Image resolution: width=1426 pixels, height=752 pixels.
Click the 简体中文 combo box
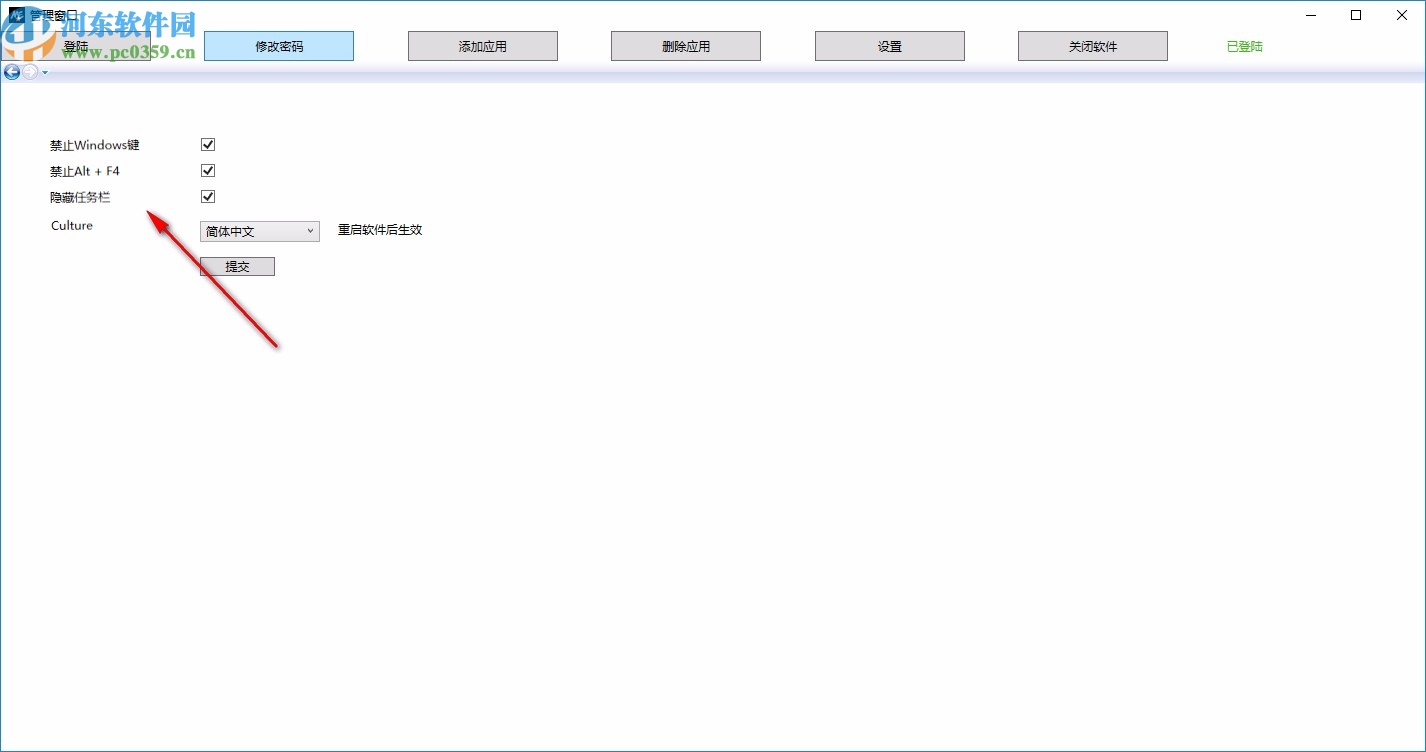click(x=259, y=231)
